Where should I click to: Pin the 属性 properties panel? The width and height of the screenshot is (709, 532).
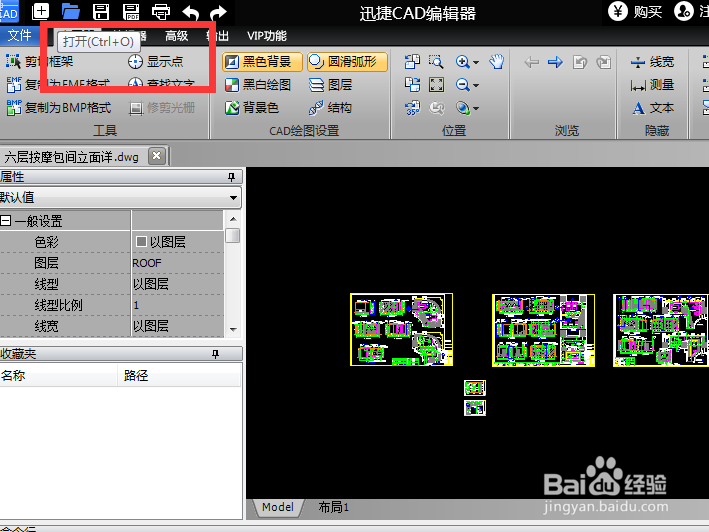point(232,177)
